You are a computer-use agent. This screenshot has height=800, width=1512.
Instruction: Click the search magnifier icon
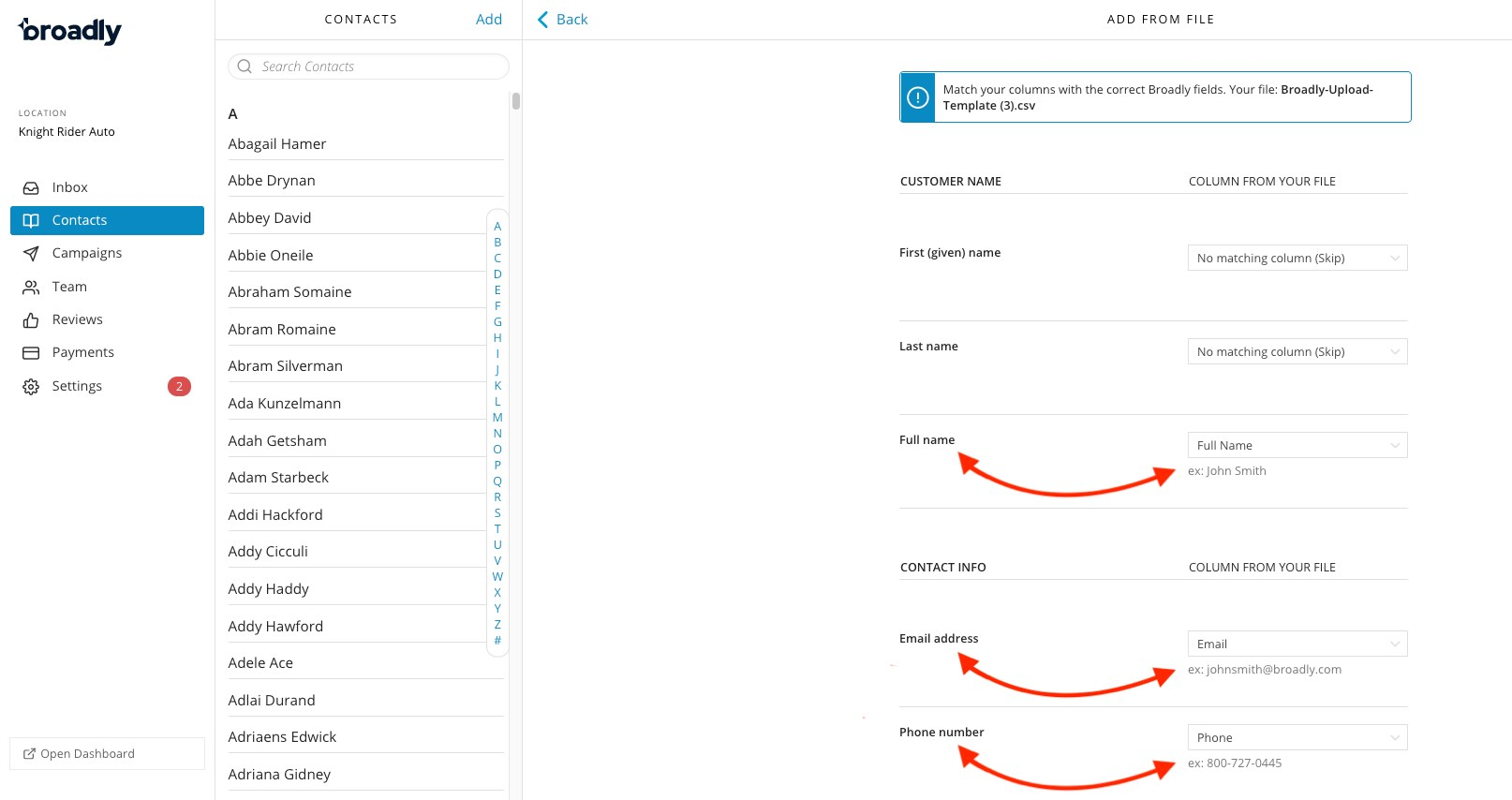245,67
